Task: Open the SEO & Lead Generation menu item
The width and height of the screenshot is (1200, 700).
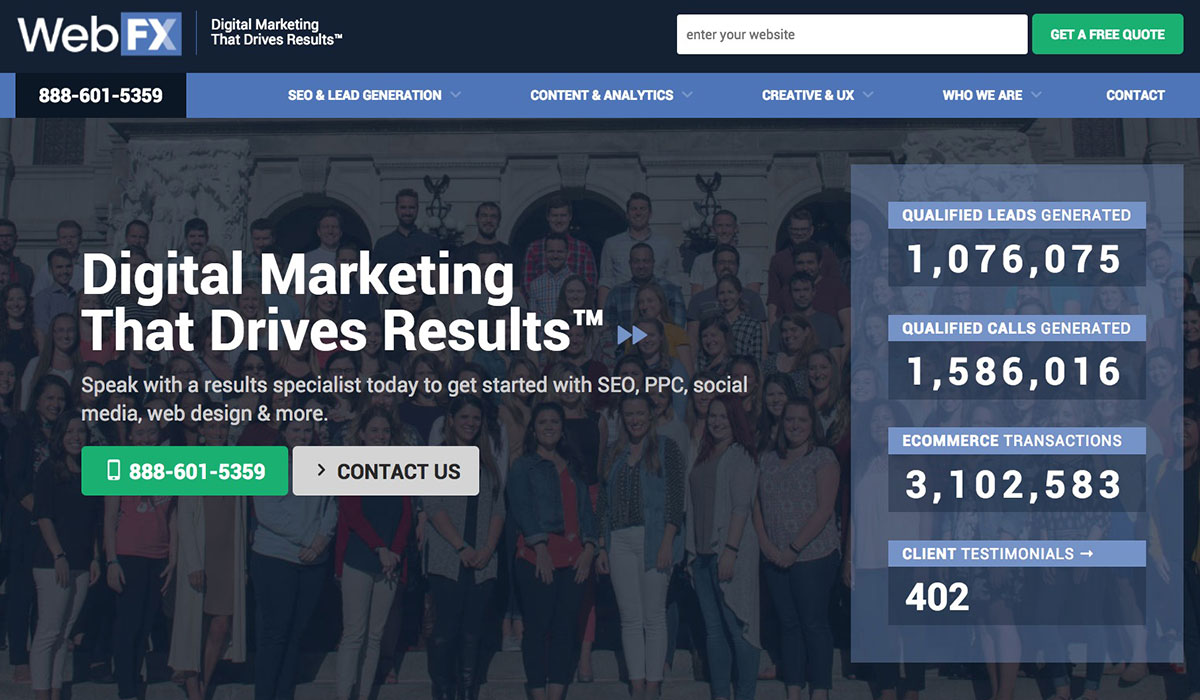Action: click(364, 95)
